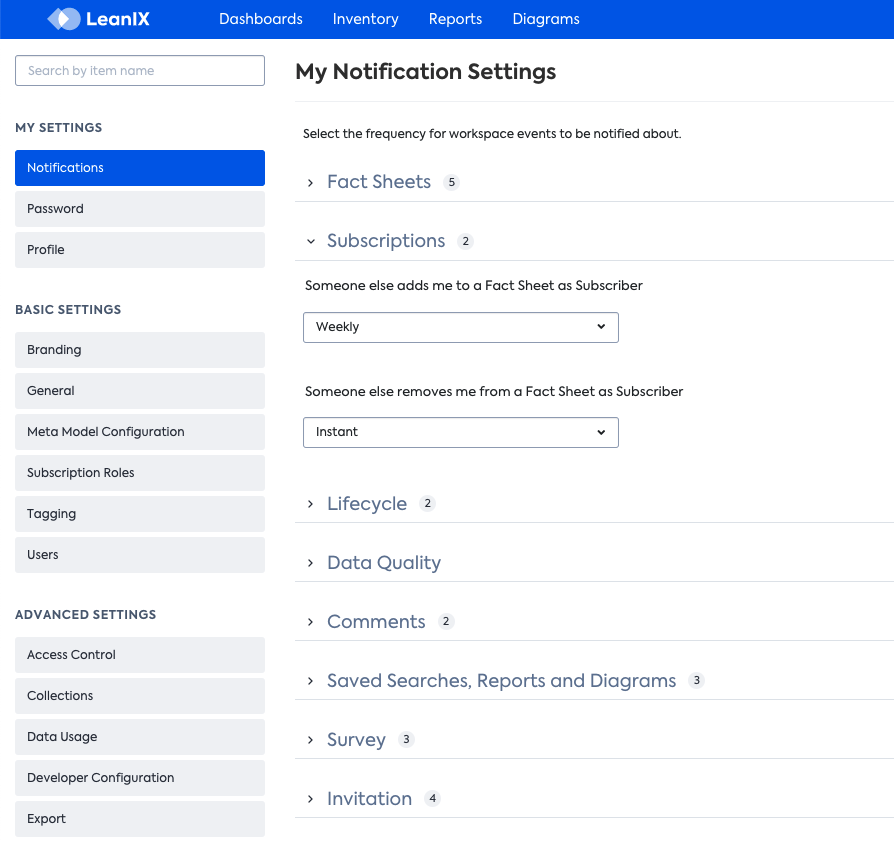894x841 pixels.
Task: Click the 'ADVANCED SETTINGS' section label
Action: point(86,615)
